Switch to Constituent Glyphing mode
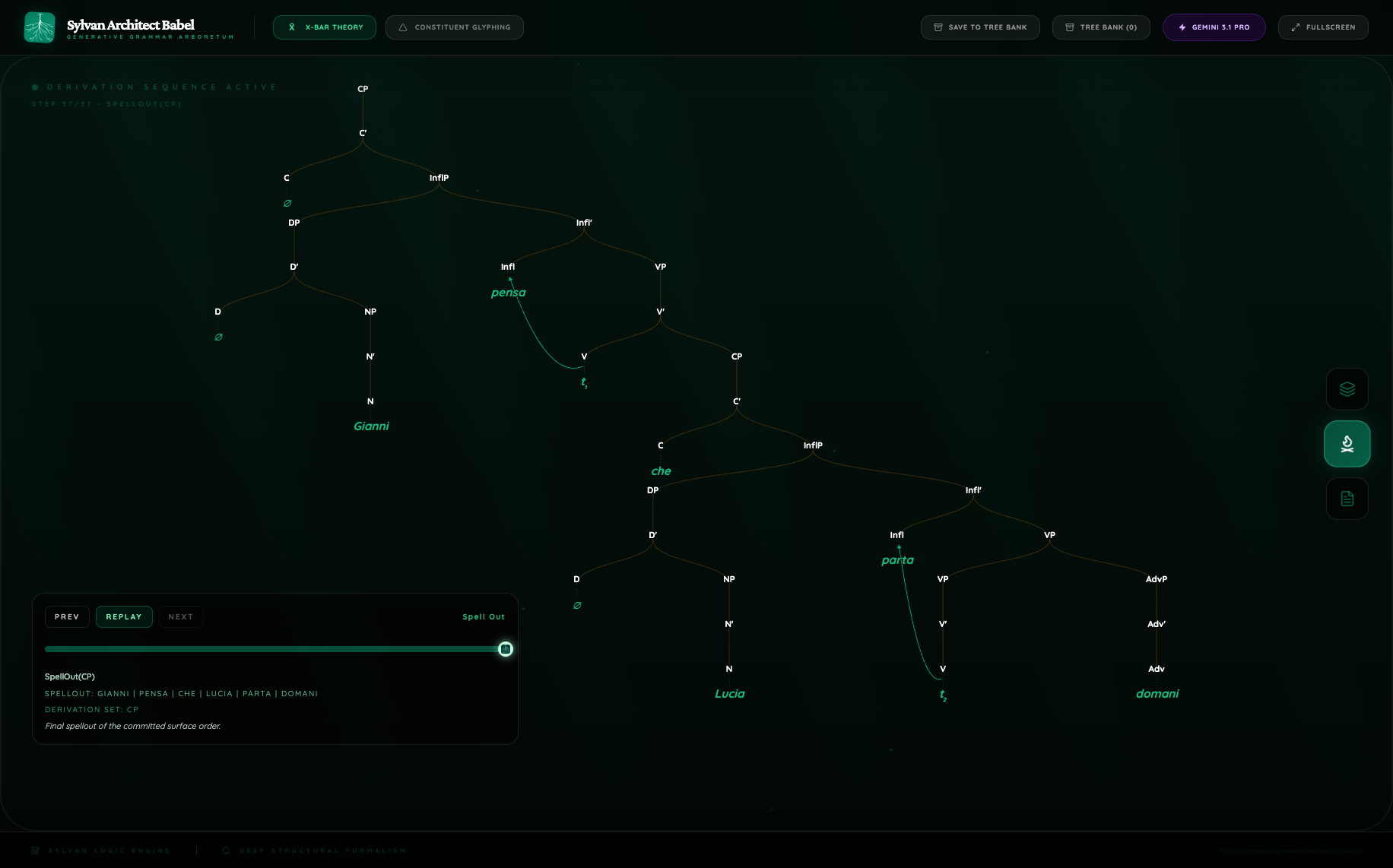Screen dimensions: 1393x868 click(454, 27)
